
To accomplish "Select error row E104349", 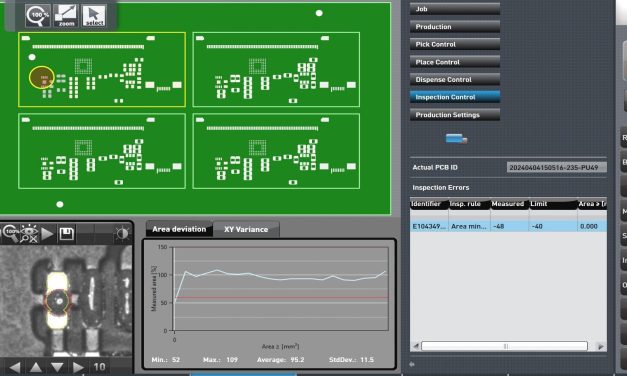I will coord(508,226).
